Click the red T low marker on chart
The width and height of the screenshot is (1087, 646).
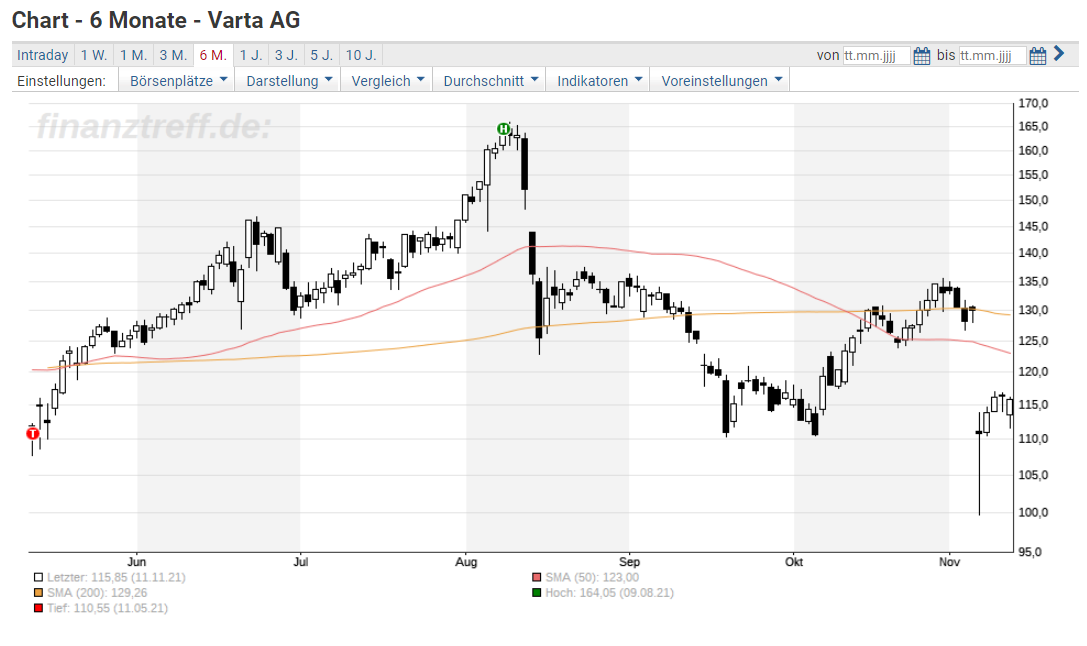pos(32,434)
